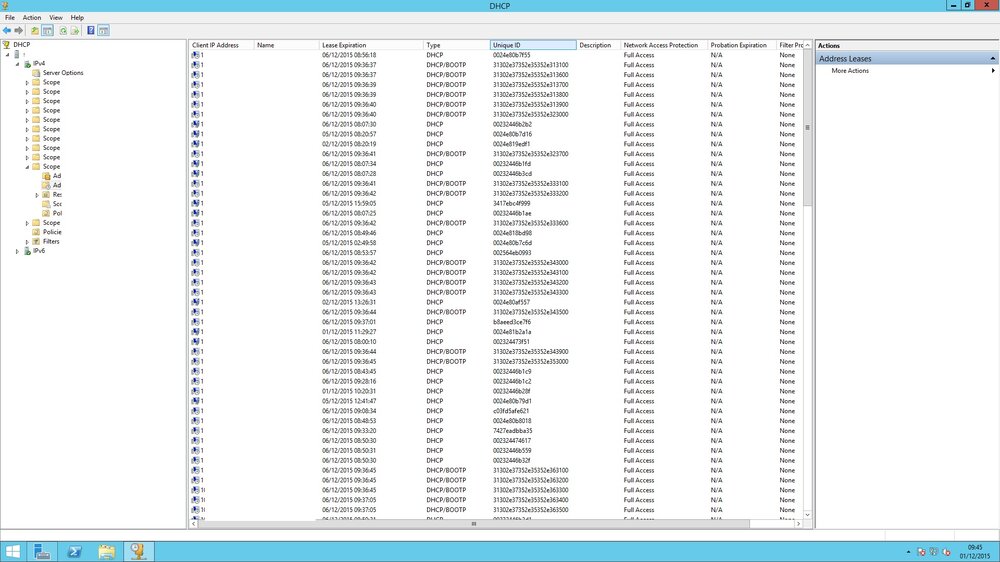Open the Windows Start button
Screen dimensions: 1000x562
tap(13, 552)
